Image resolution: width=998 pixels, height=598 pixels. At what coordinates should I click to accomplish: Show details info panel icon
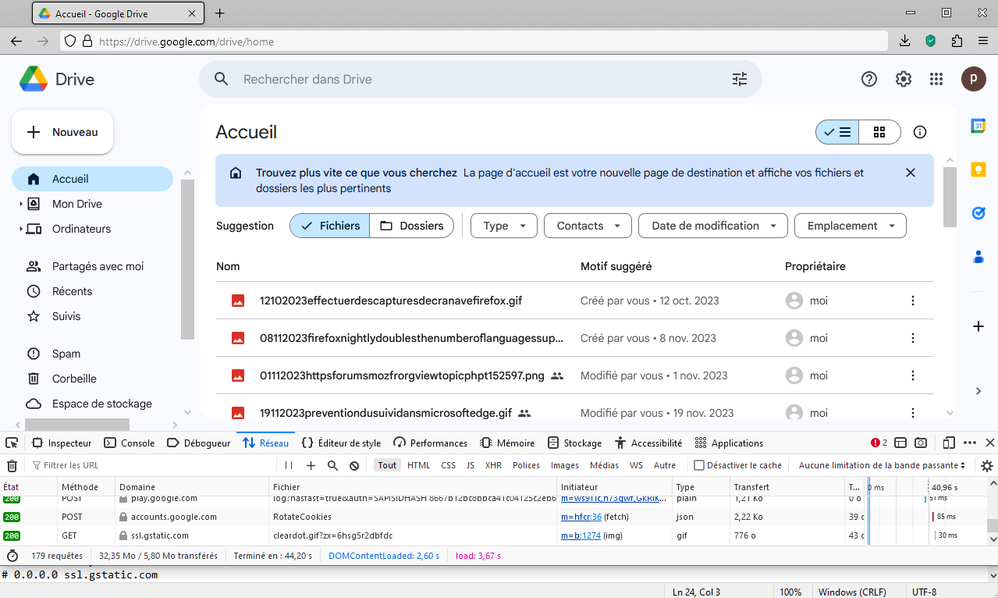click(920, 132)
